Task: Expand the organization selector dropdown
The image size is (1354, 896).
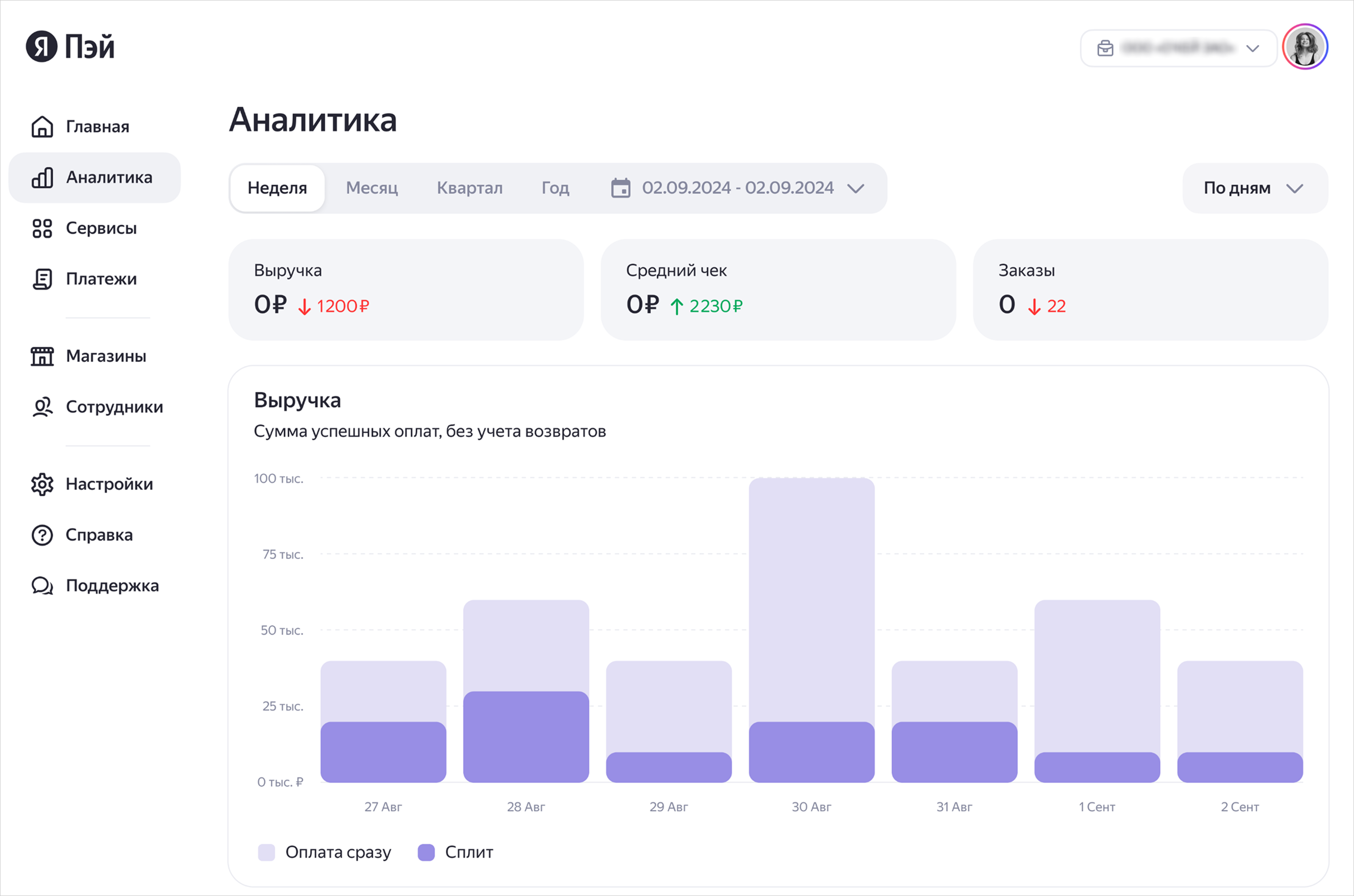Action: click(x=1178, y=49)
